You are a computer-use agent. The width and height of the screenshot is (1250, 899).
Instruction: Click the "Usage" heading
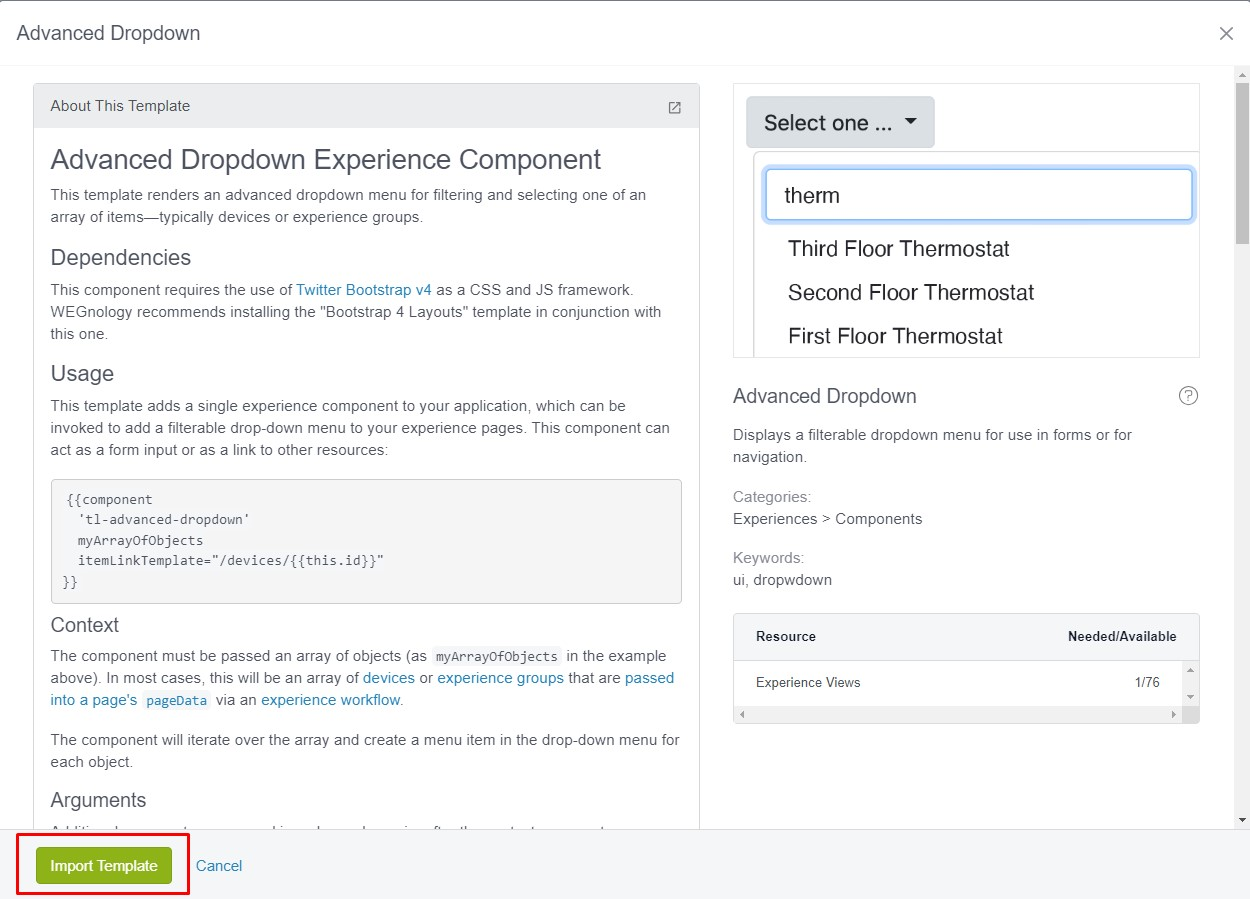point(82,374)
